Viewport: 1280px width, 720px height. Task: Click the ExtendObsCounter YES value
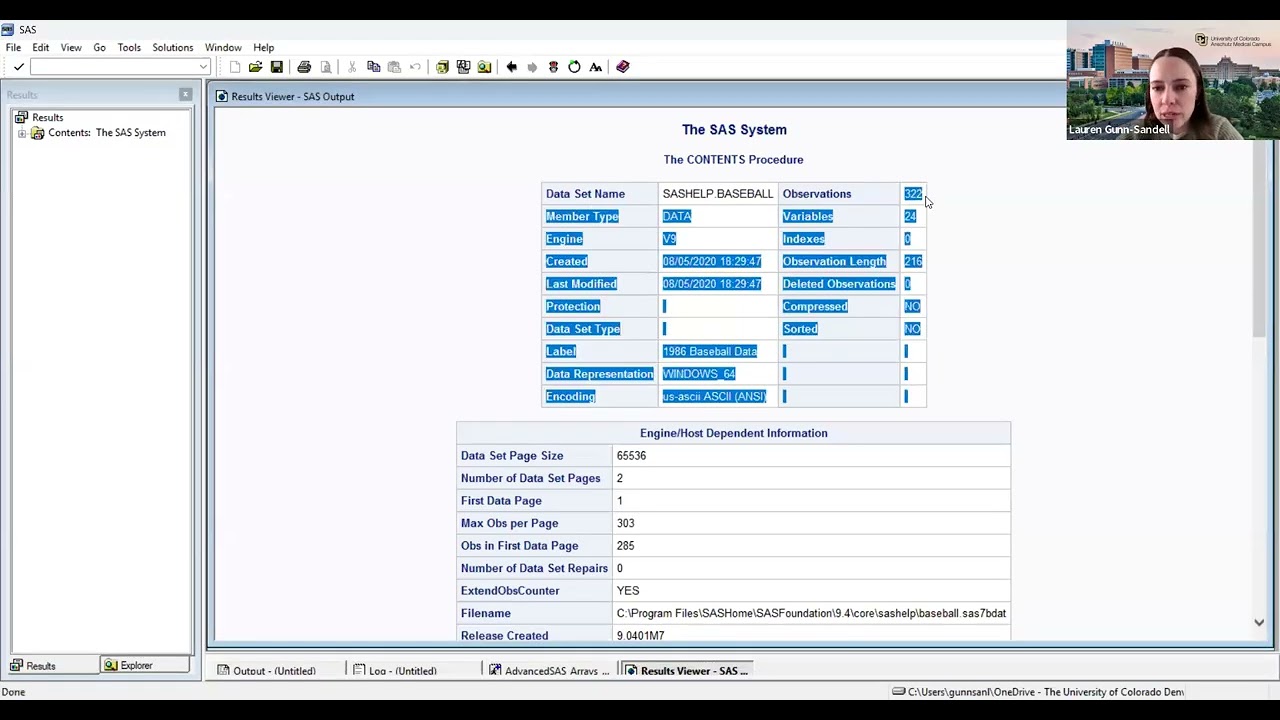click(x=627, y=591)
